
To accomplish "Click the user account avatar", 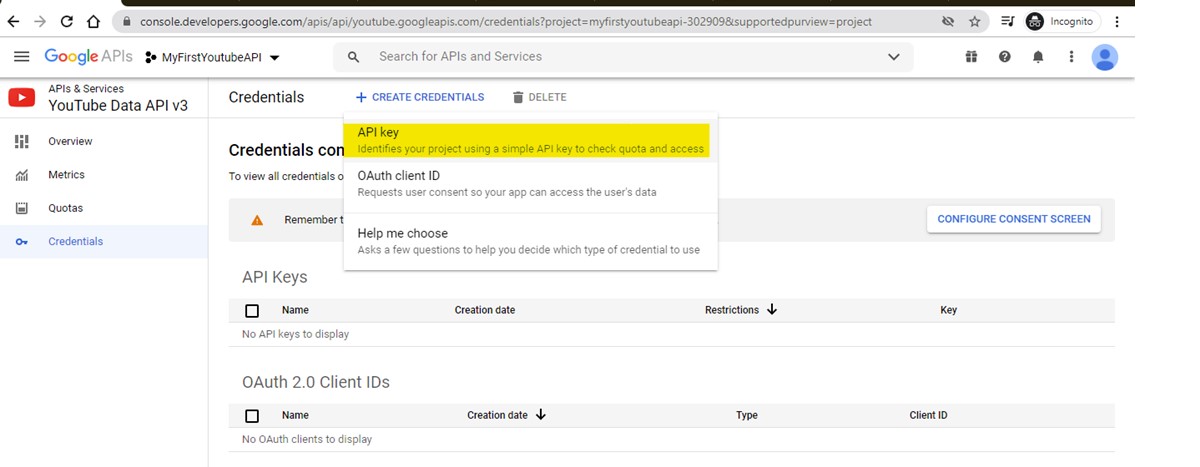I will 1104,58.
